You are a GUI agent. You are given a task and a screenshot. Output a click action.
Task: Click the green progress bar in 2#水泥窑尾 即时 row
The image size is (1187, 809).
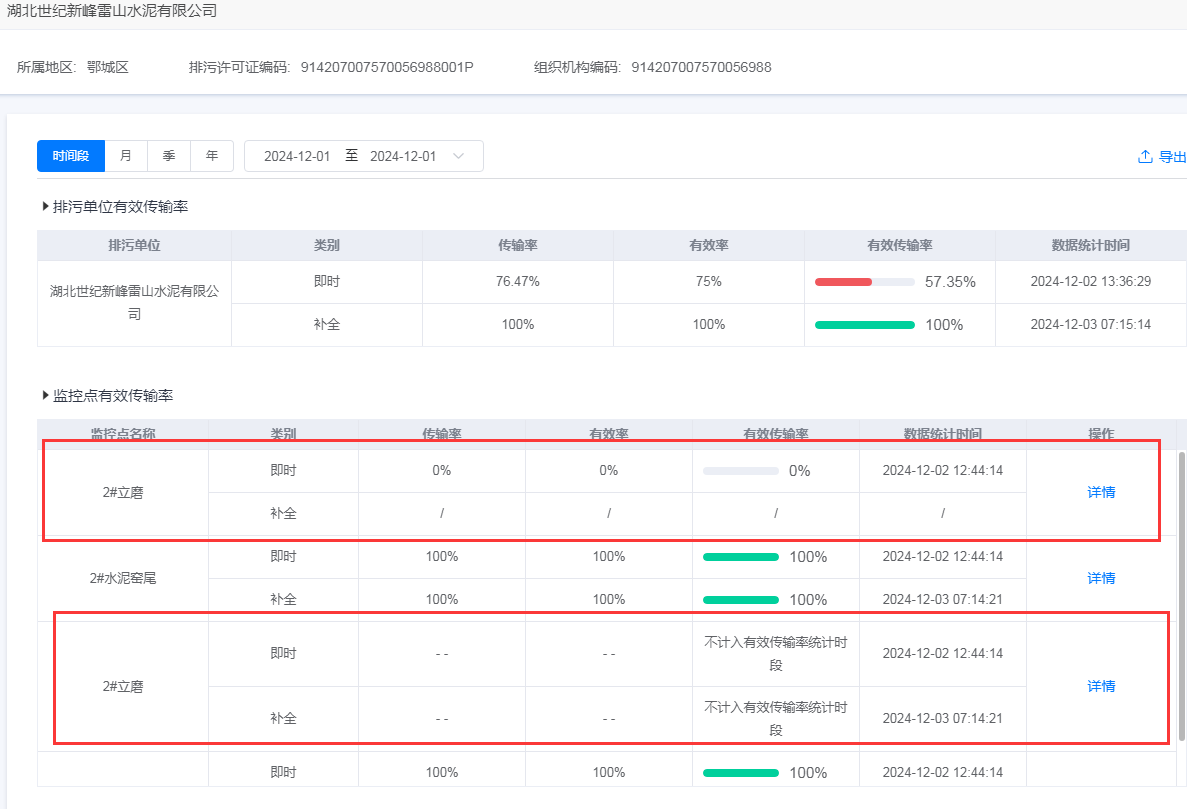click(x=740, y=557)
